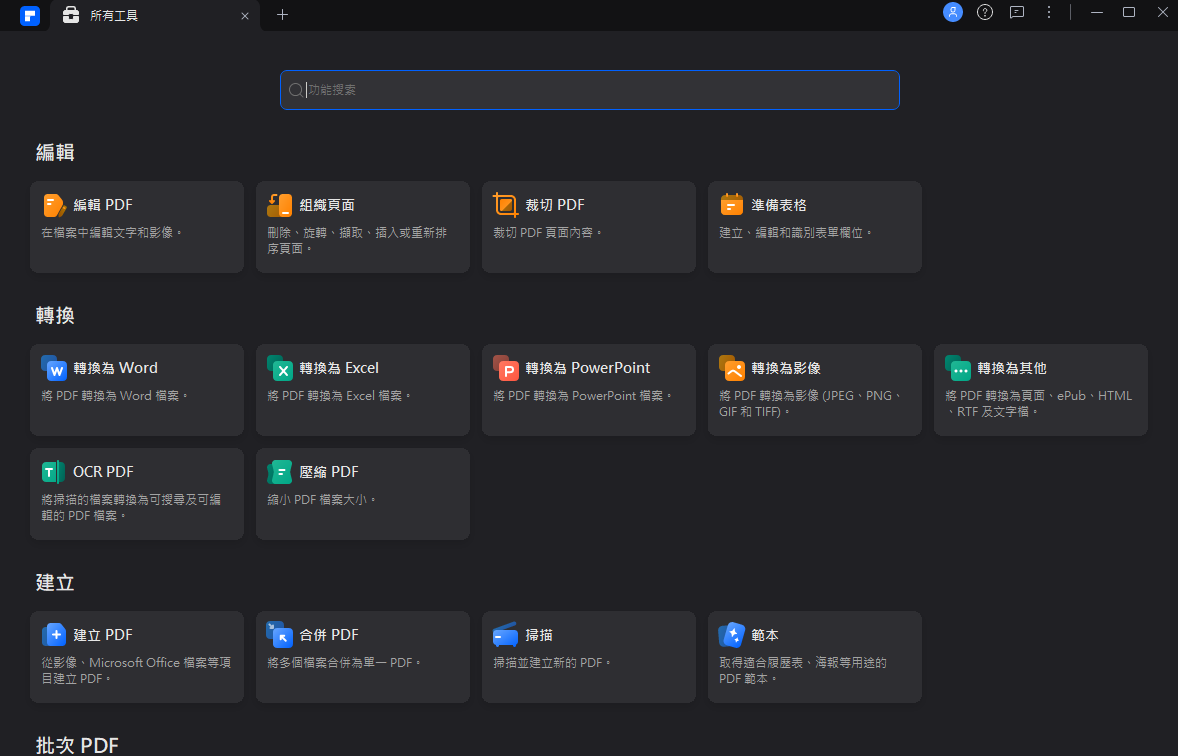The image size is (1178, 756).
Task: Choose the 組織頁面 title text
Action: [327, 205]
